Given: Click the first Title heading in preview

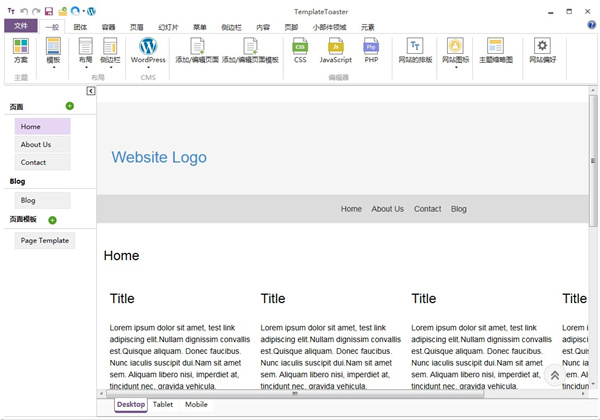Looking at the screenshot, I should coord(122,298).
